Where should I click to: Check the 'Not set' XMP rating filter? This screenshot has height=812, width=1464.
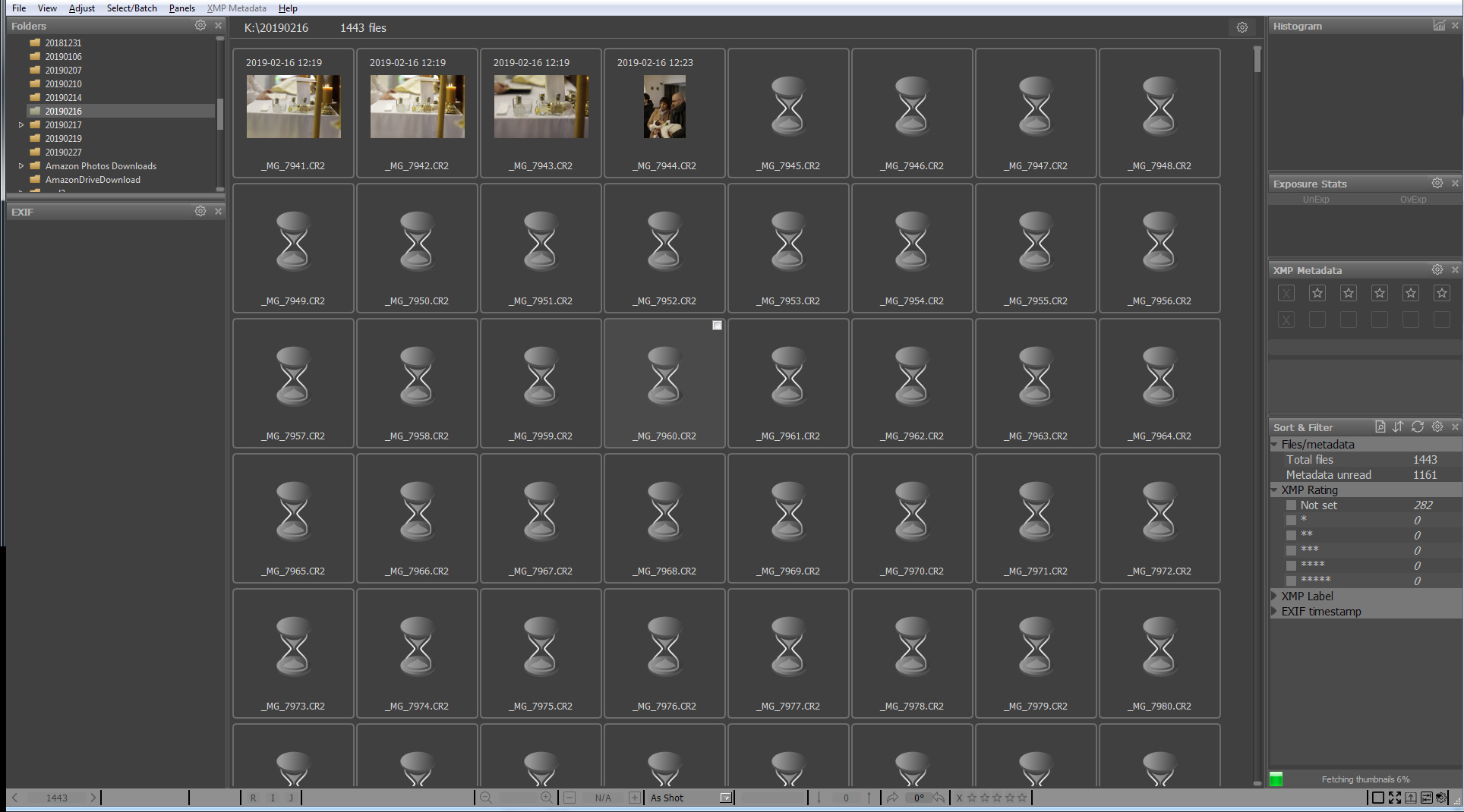pos(1291,505)
